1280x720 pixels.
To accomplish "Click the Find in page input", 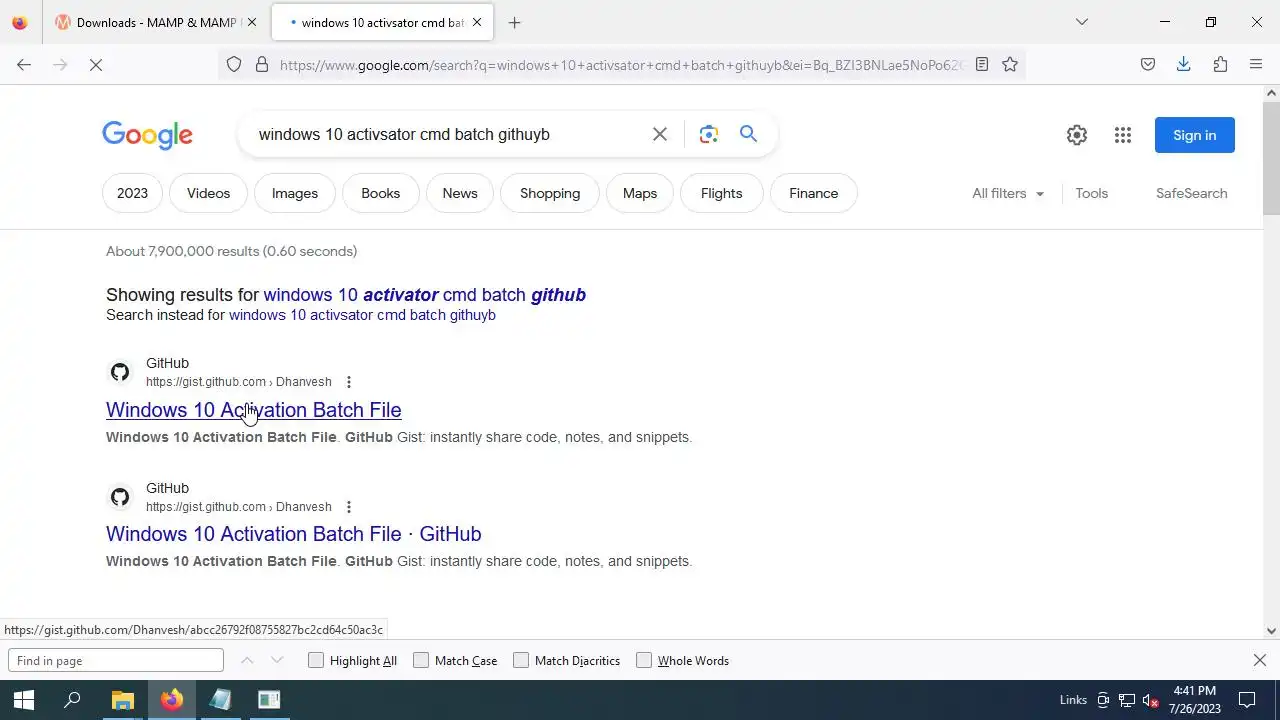I will click(x=116, y=660).
